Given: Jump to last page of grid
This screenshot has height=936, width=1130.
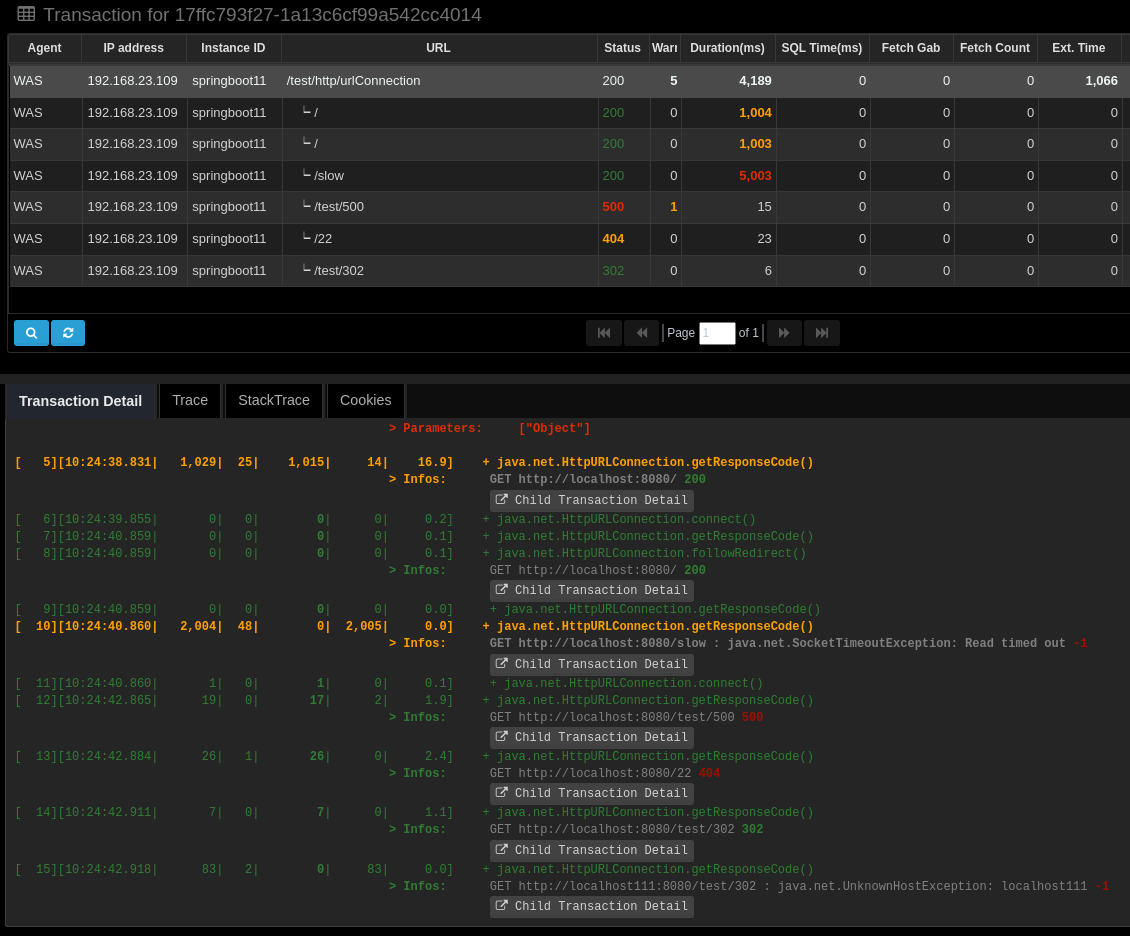Looking at the screenshot, I should (822, 333).
